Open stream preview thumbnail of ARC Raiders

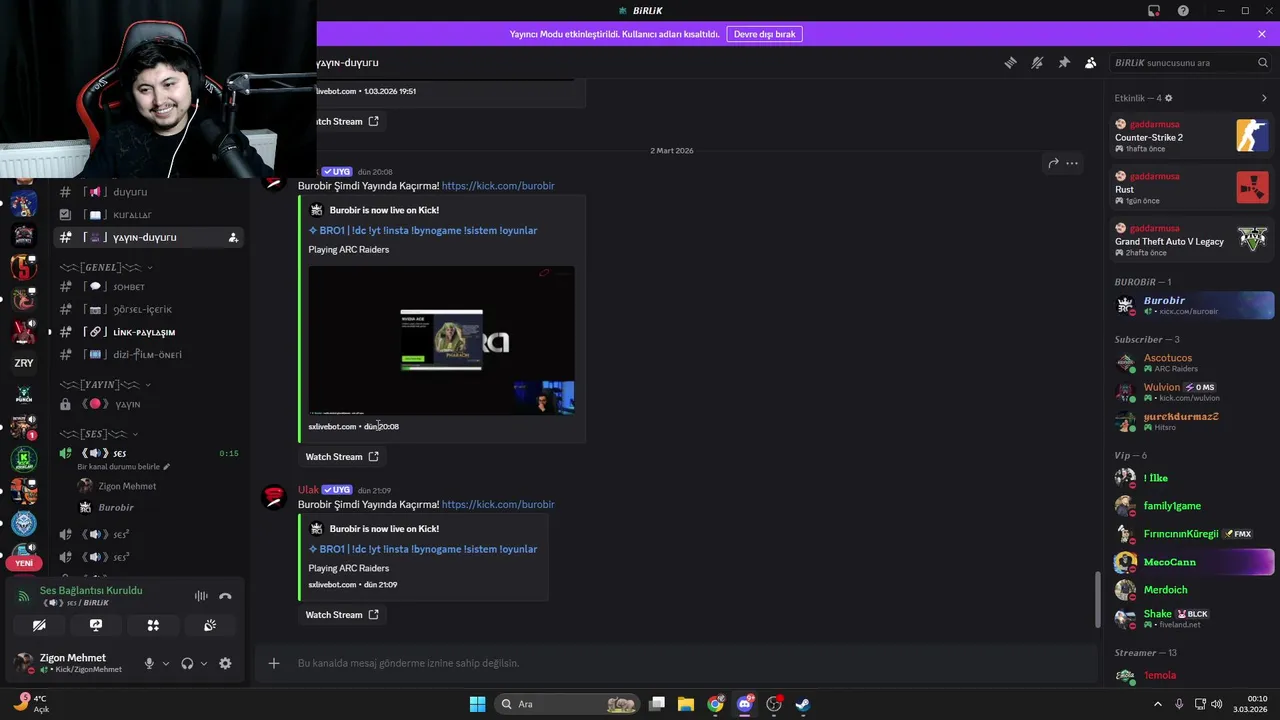pyautogui.click(x=441, y=340)
